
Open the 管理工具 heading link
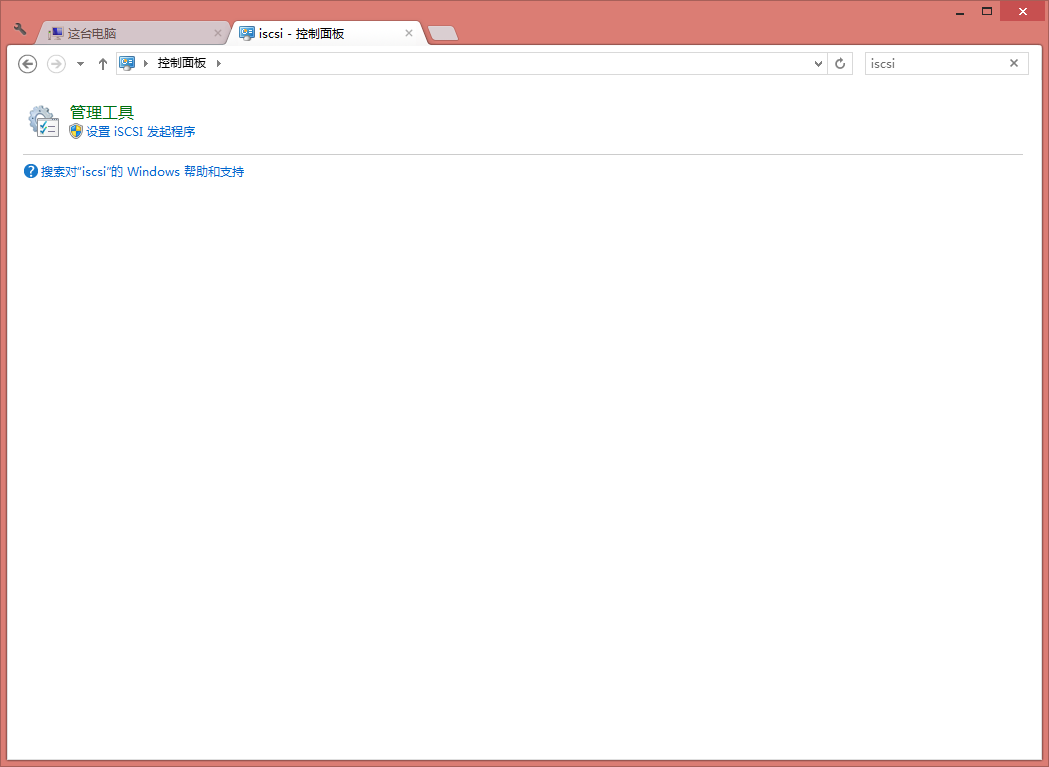[x=101, y=112]
